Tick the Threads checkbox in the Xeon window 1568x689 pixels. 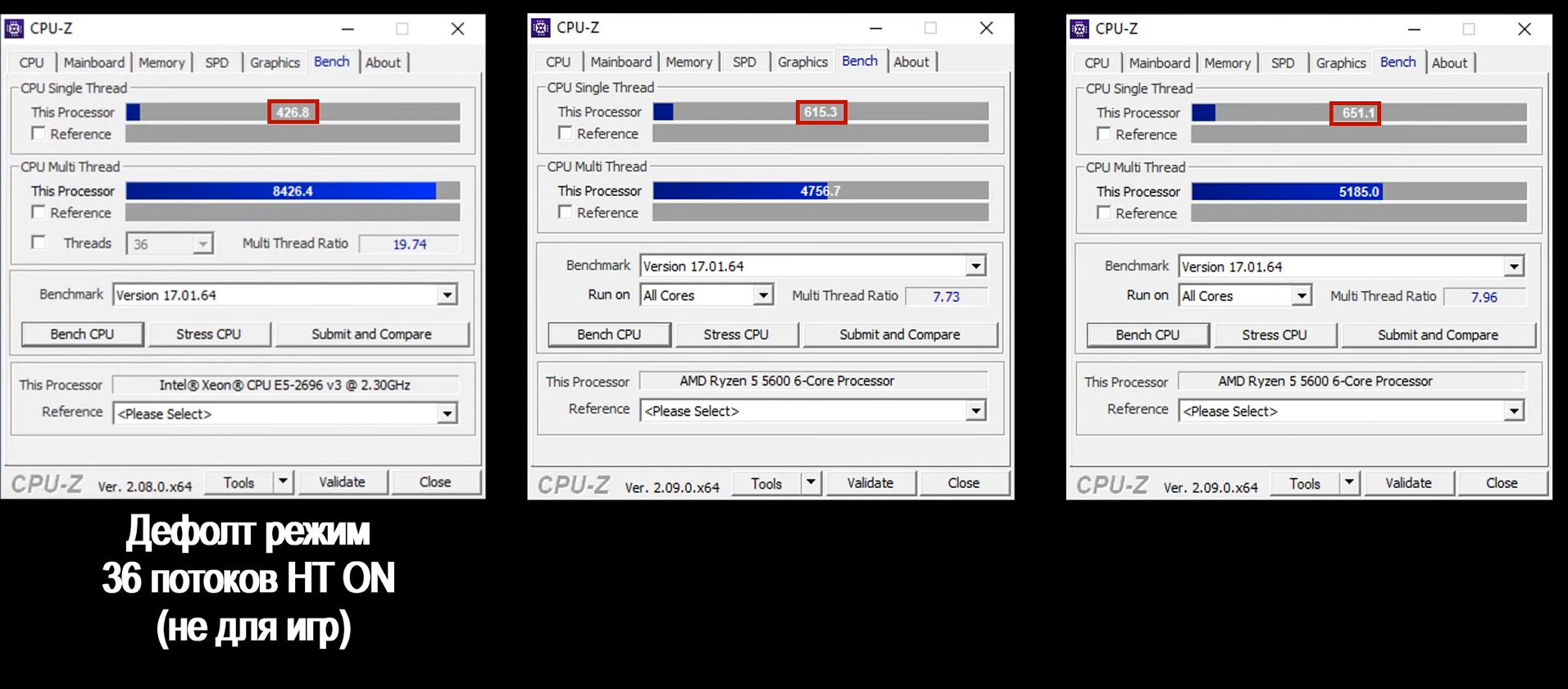pyautogui.click(x=39, y=242)
